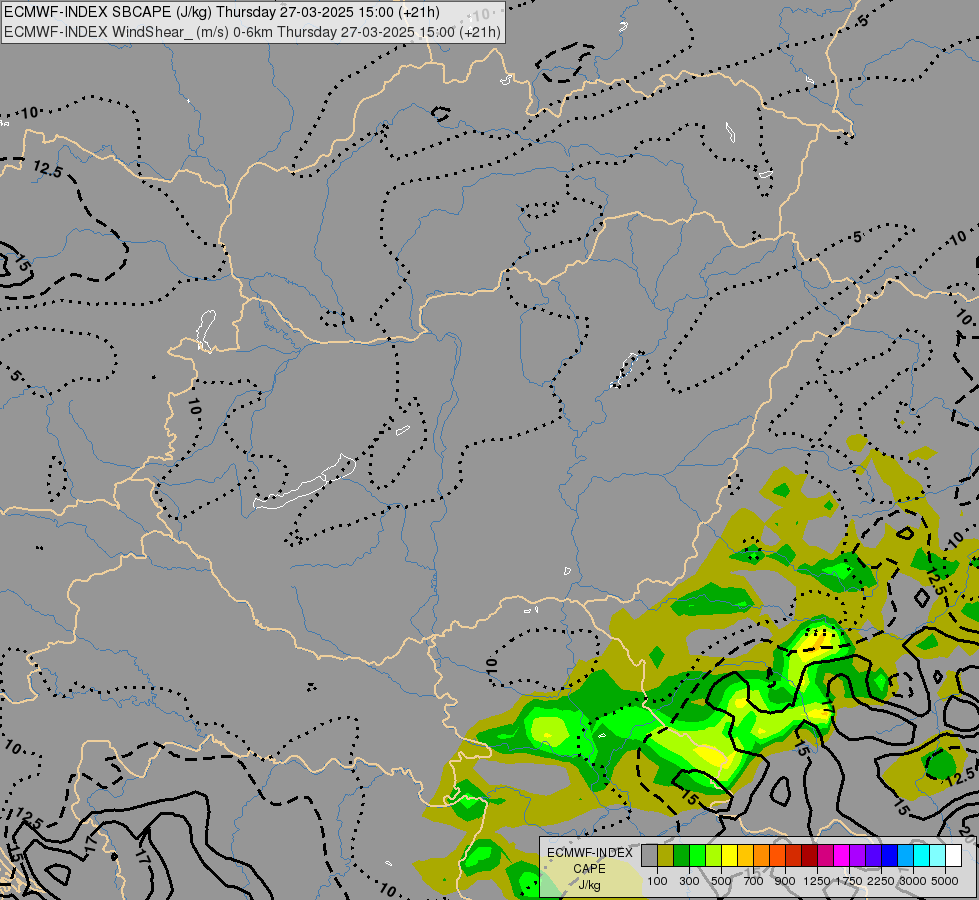The width and height of the screenshot is (979, 900).
Task: Pick the bright magenta swatch left of 1750
Action: tap(842, 855)
